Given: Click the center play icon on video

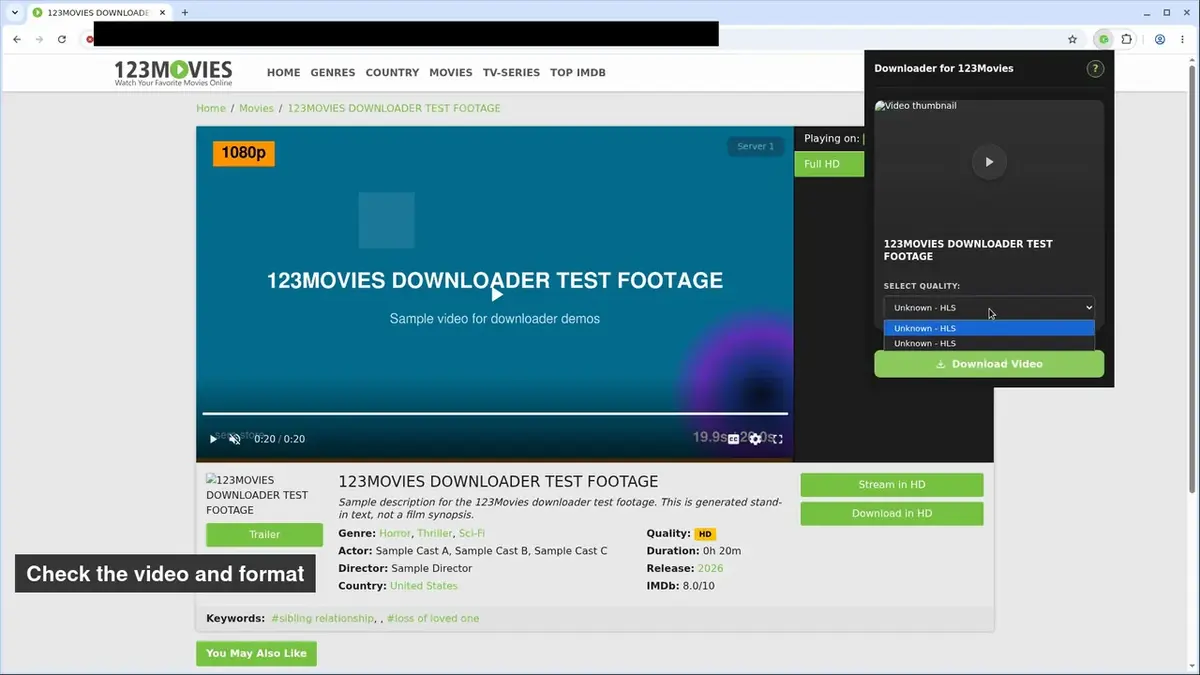Looking at the screenshot, I should (x=497, y=294).
